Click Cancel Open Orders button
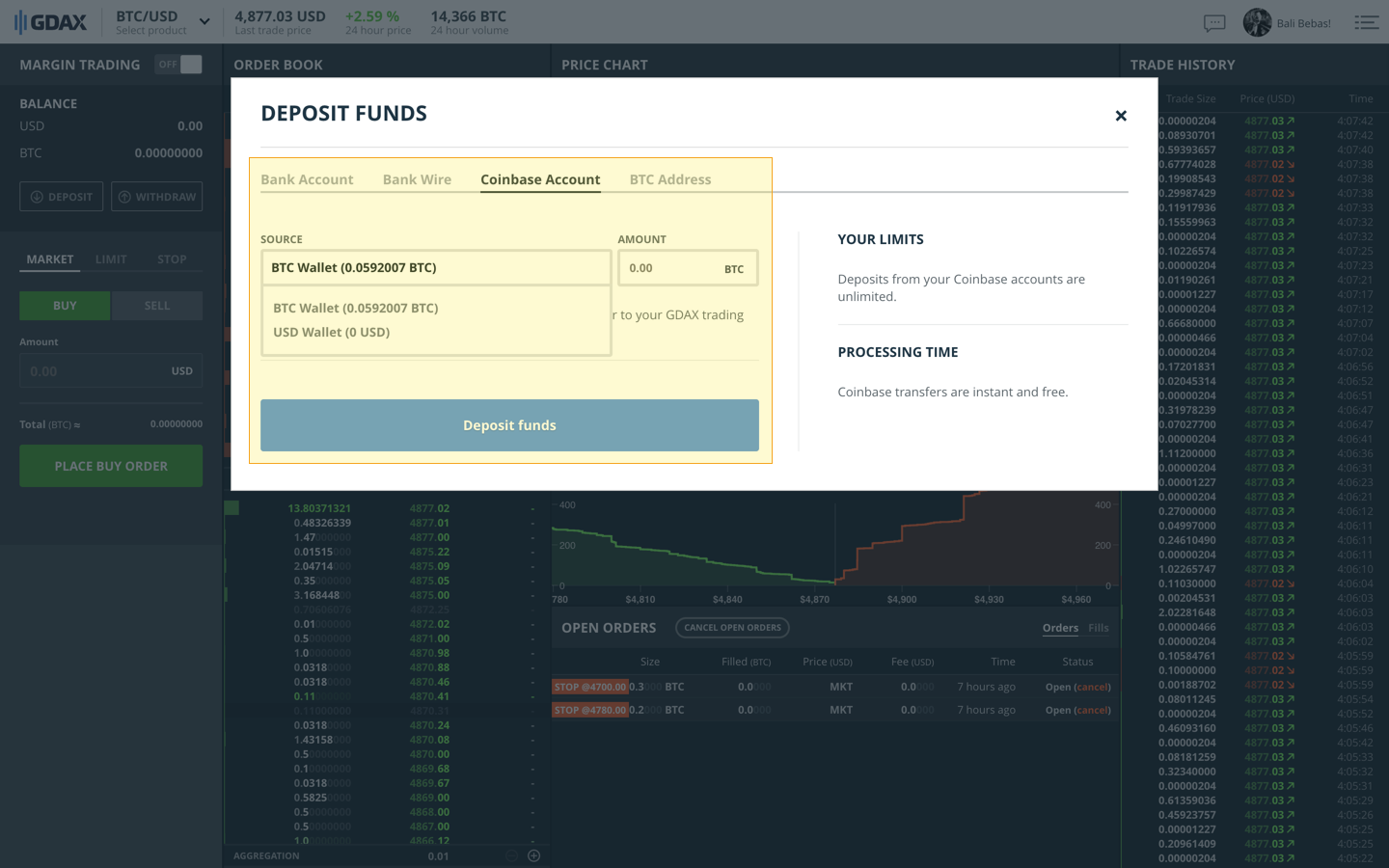This screenshot has width=1389, height=868. pos(732,628)
